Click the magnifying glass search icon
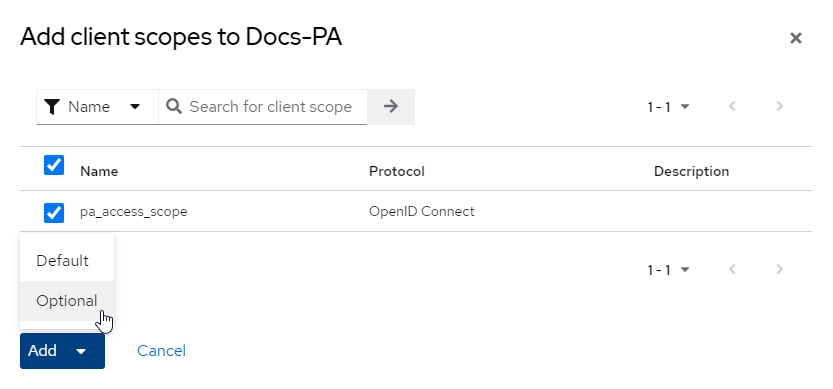This screenshot has width=833, height=389. pyautogui.click(x=174, y=106)
